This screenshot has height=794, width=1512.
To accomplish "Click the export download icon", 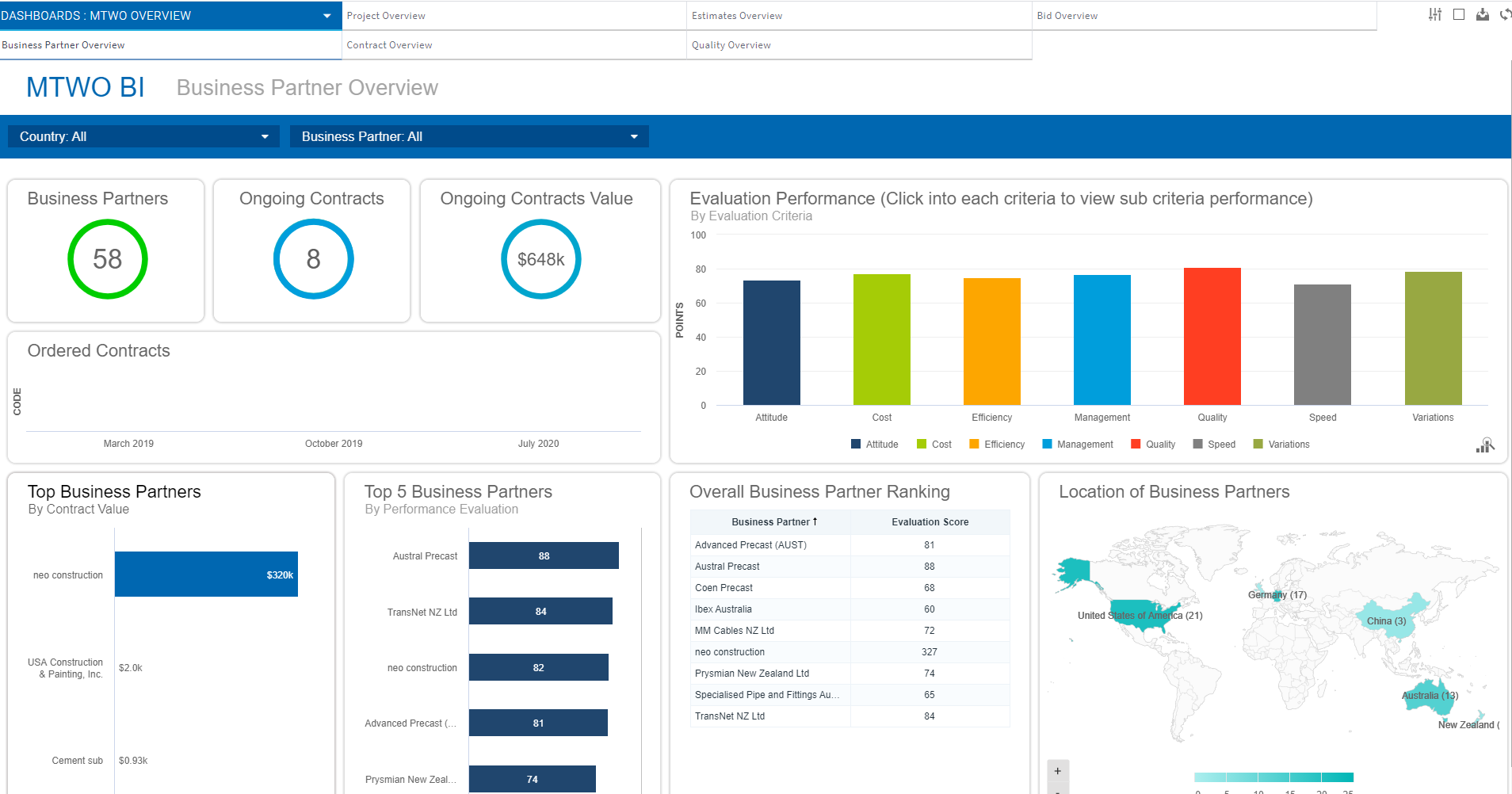I will pos(1482,14).
